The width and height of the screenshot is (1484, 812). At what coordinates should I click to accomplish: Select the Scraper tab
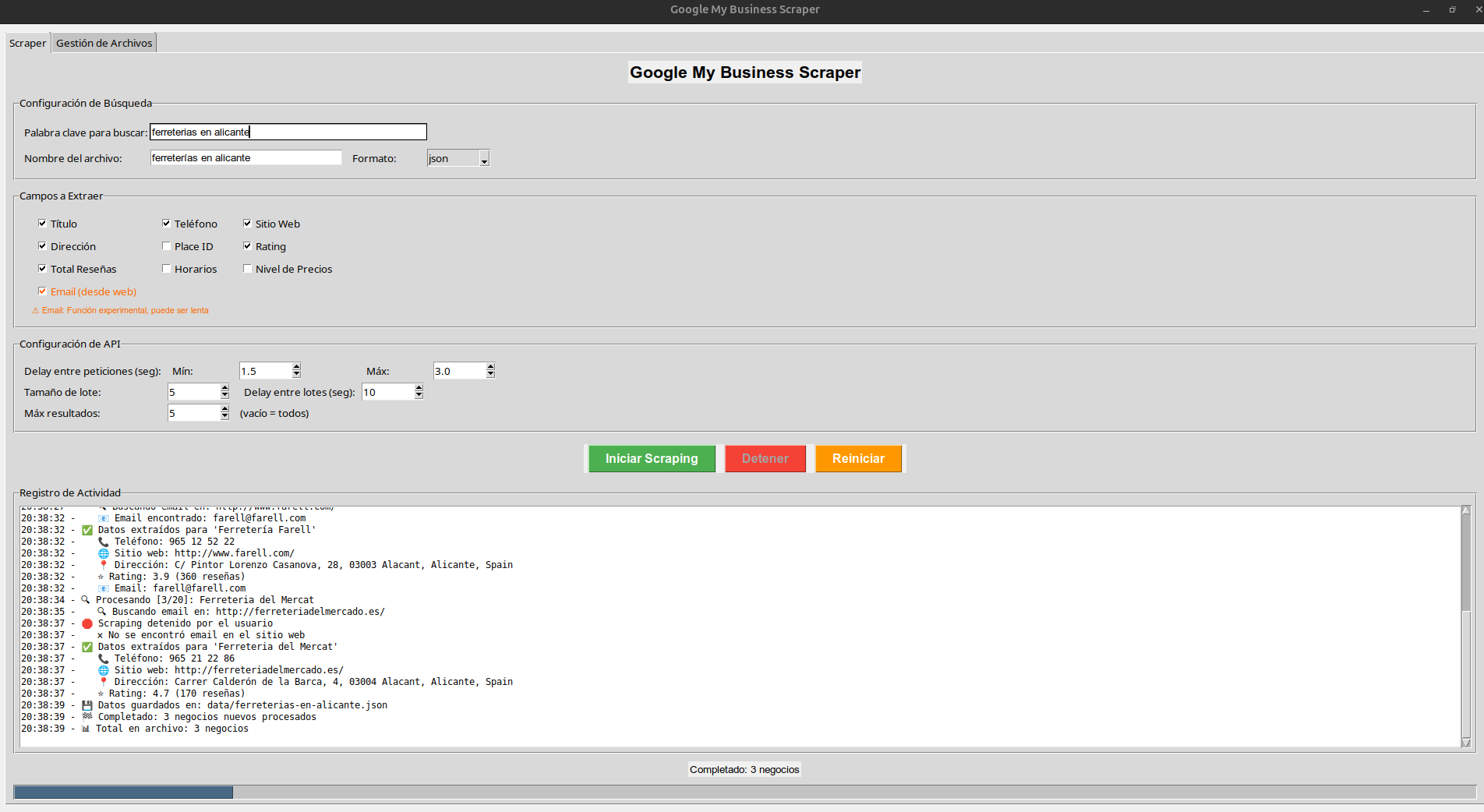[27, 43]
